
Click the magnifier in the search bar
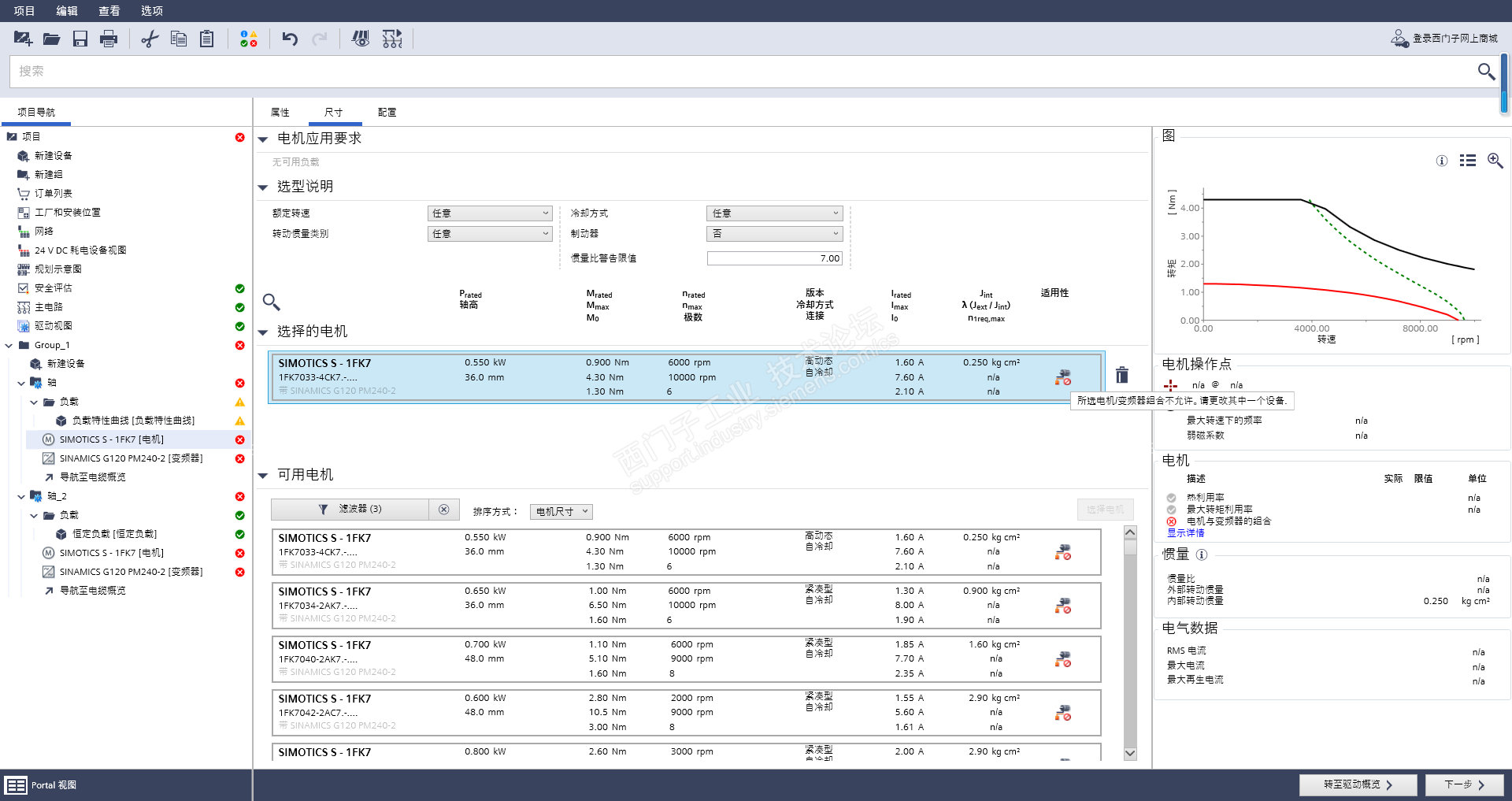1486,72
